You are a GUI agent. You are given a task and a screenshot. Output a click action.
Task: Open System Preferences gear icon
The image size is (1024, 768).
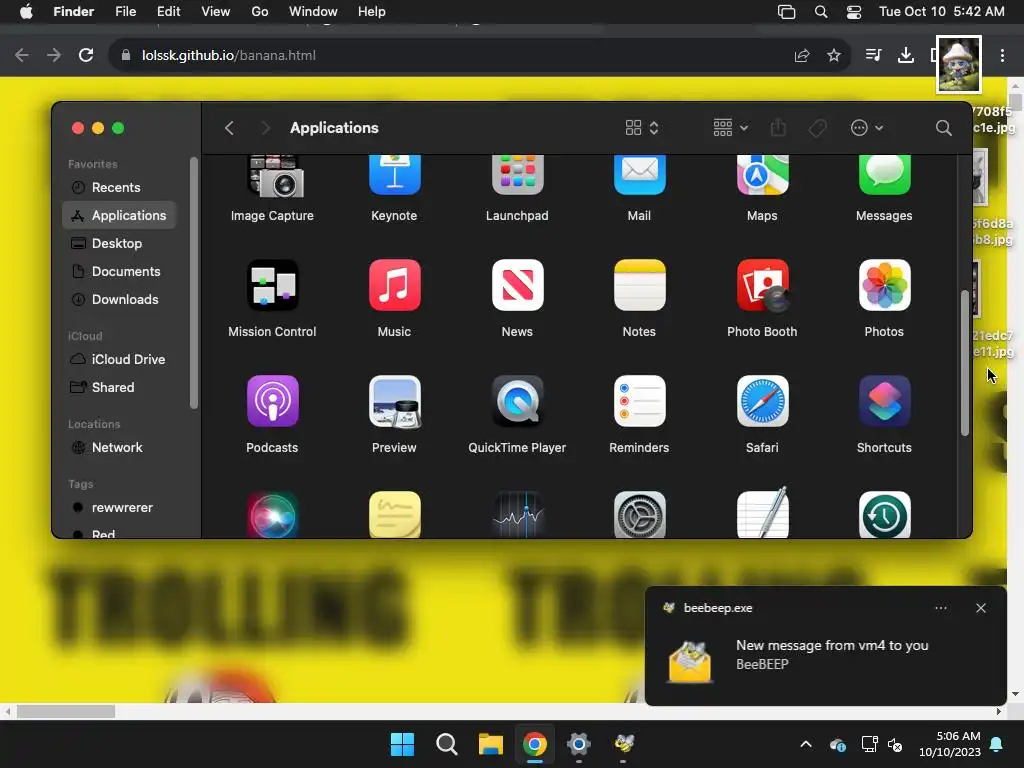[x=639, y=515]
